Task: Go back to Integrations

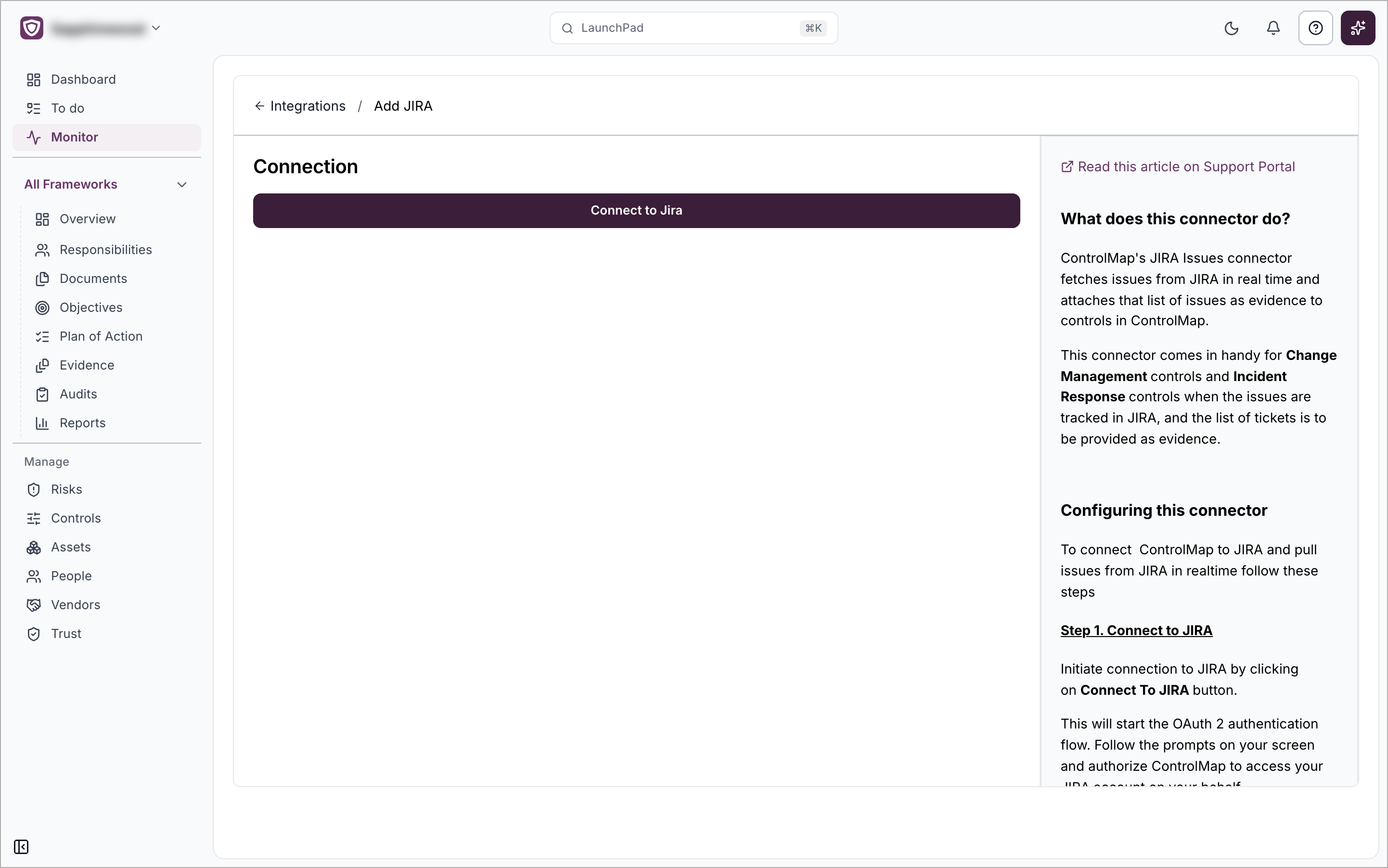Action: coord(308,106)
